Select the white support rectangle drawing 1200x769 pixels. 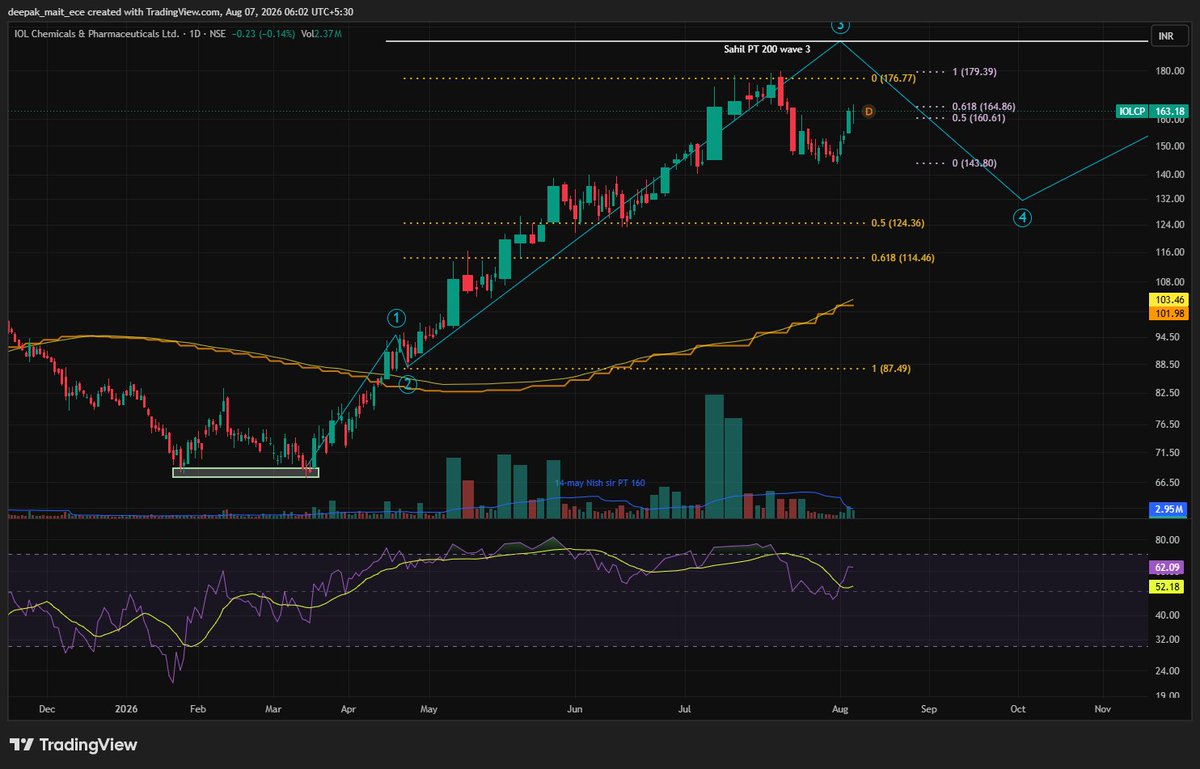point(246,473)
